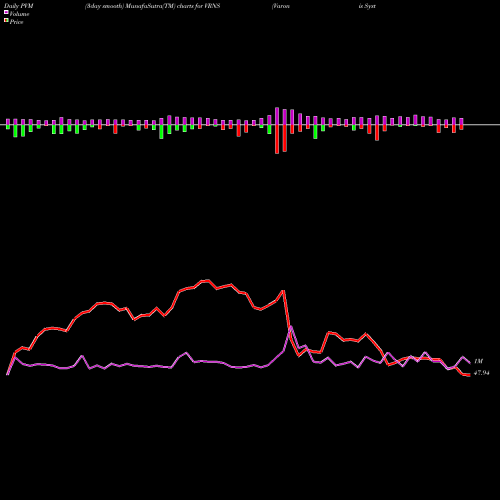
Task: Click the Price legend color swatch
Action: [x=6, y=21]
